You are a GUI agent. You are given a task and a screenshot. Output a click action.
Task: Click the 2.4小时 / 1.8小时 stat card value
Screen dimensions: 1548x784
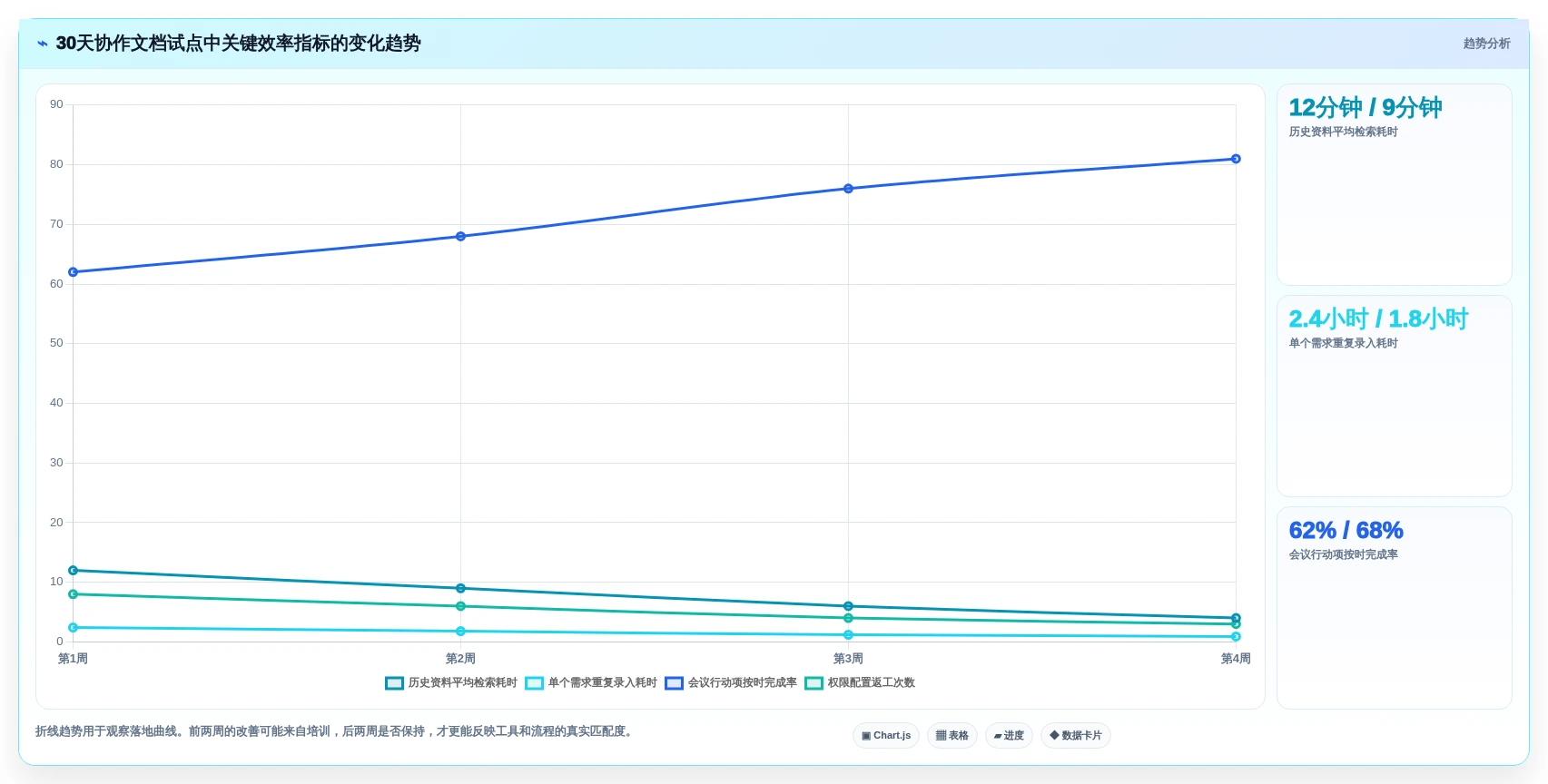point(1378,319)
